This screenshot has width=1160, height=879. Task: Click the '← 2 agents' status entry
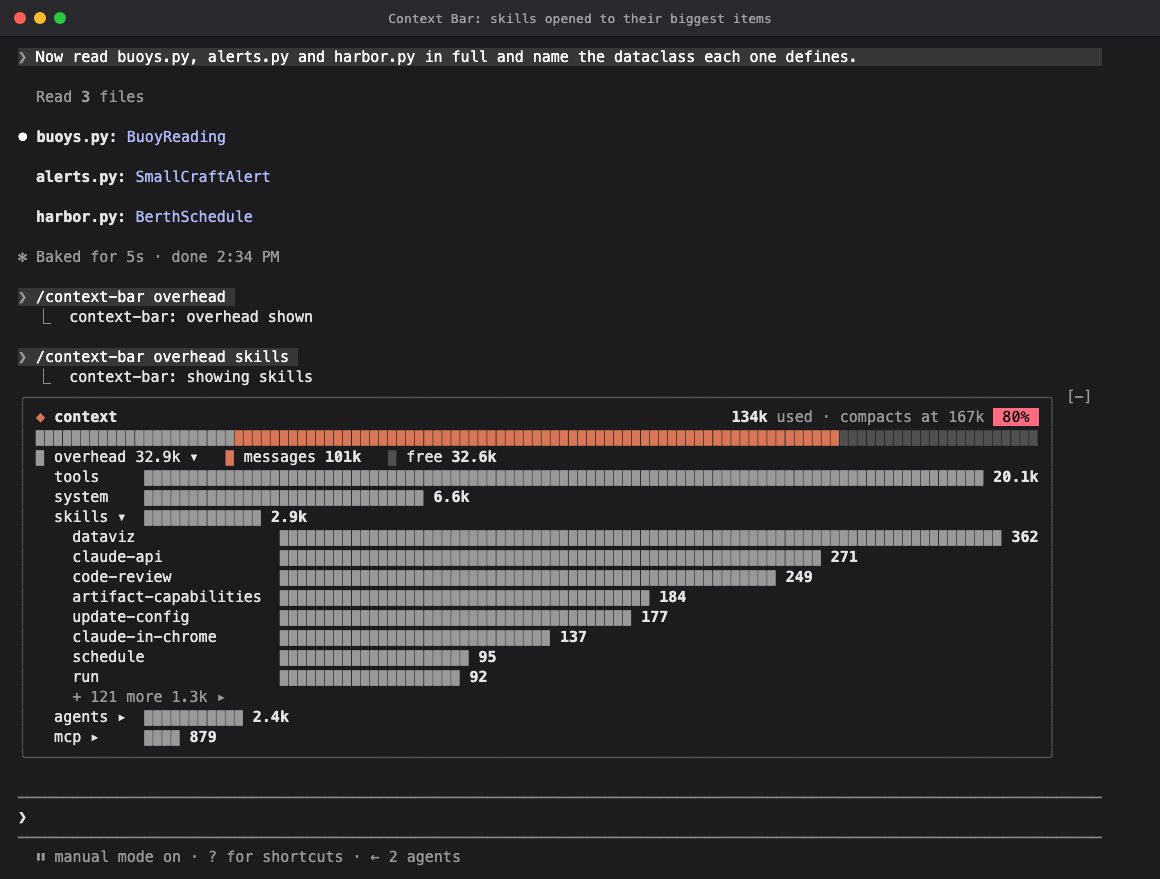pyautogui.click(x=415, y=857)
